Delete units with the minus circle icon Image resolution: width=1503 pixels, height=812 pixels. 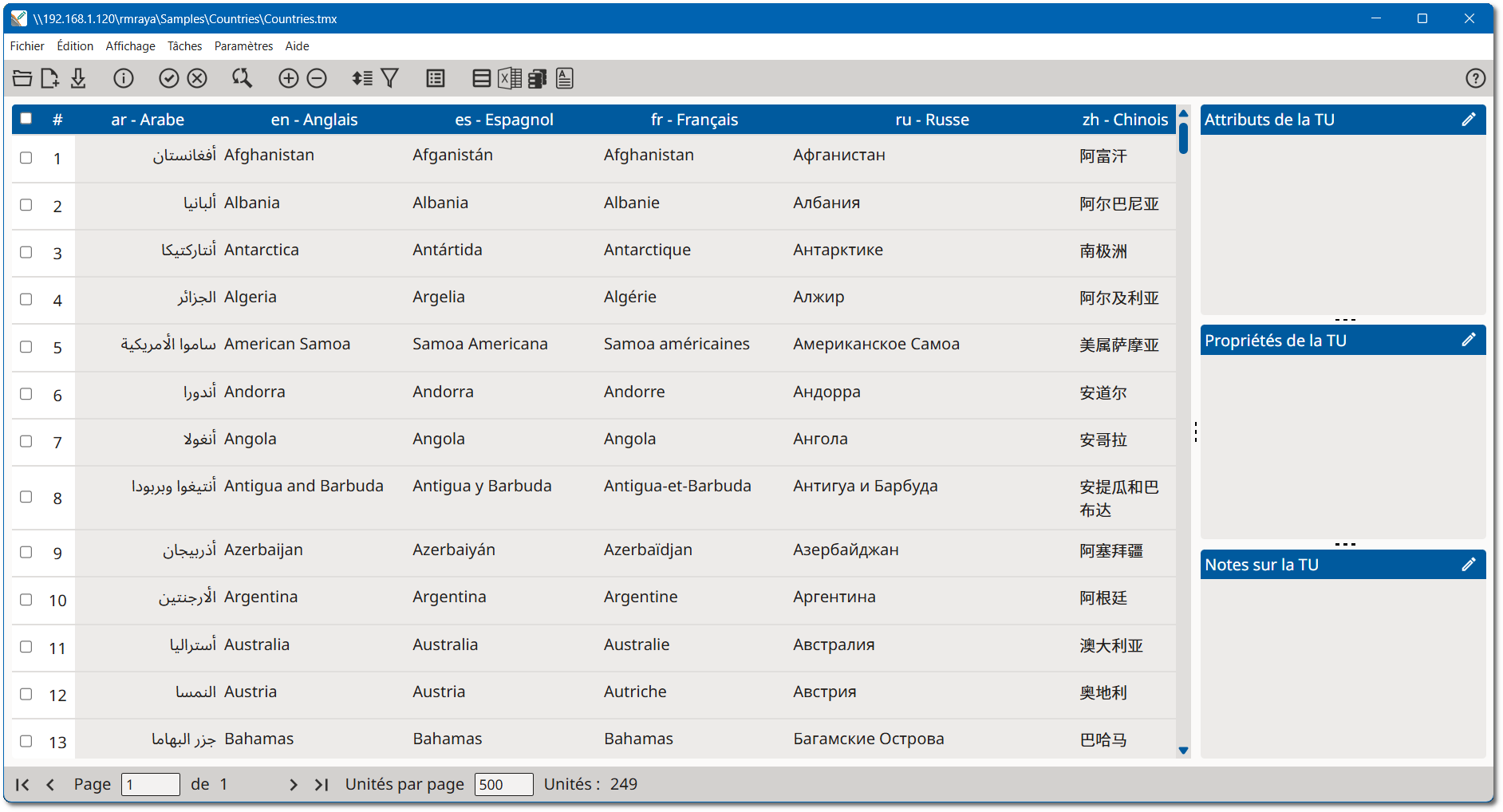click(x=317, y=78)
